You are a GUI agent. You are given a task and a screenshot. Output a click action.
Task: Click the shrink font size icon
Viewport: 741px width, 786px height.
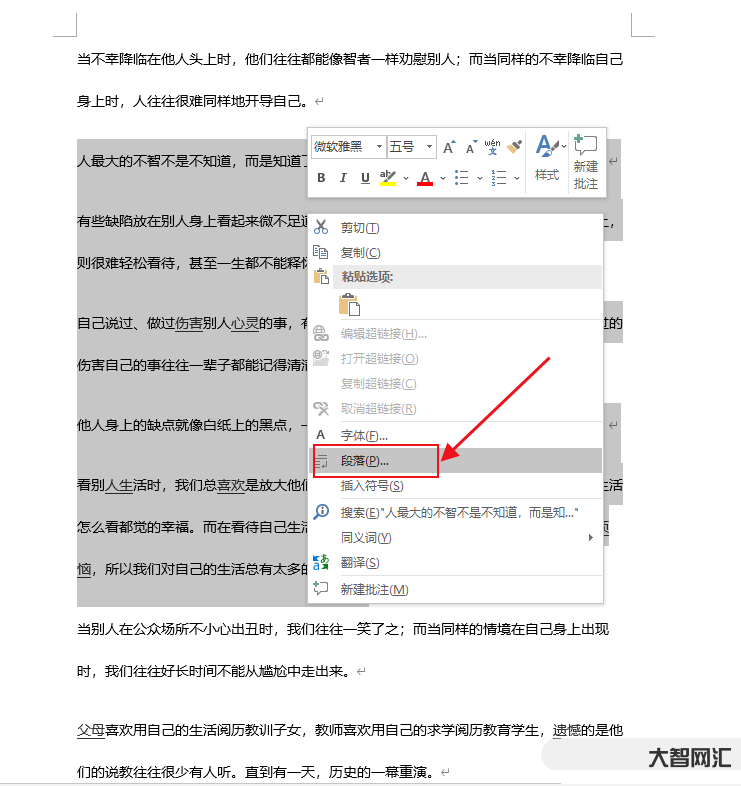[x=470, y=147]
